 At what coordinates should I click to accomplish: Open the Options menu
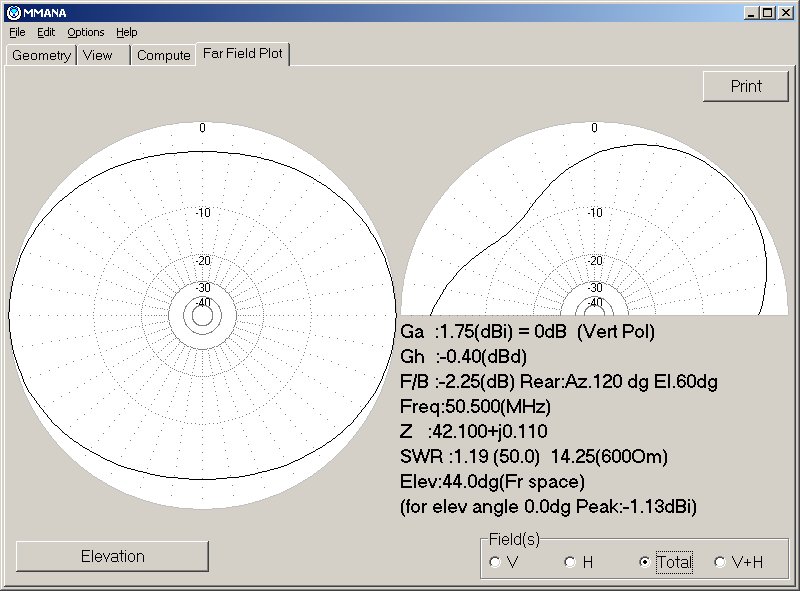(x=85, y=31)
